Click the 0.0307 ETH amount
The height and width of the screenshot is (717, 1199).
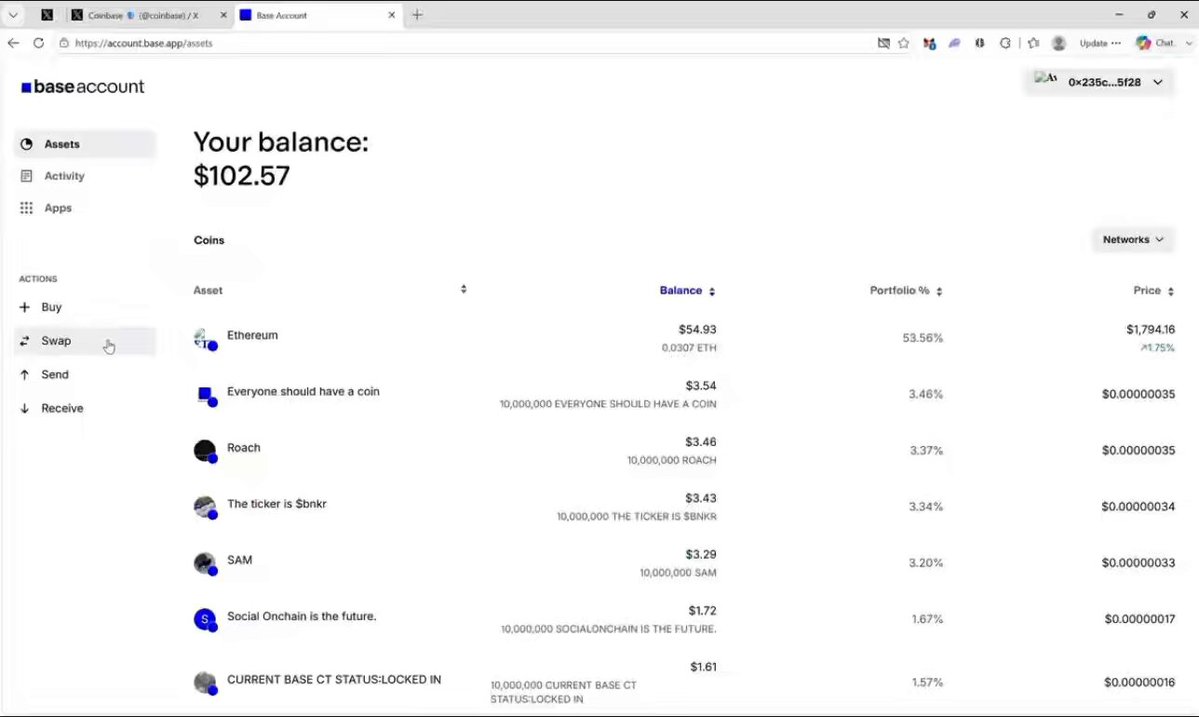(x=689, y=348)
